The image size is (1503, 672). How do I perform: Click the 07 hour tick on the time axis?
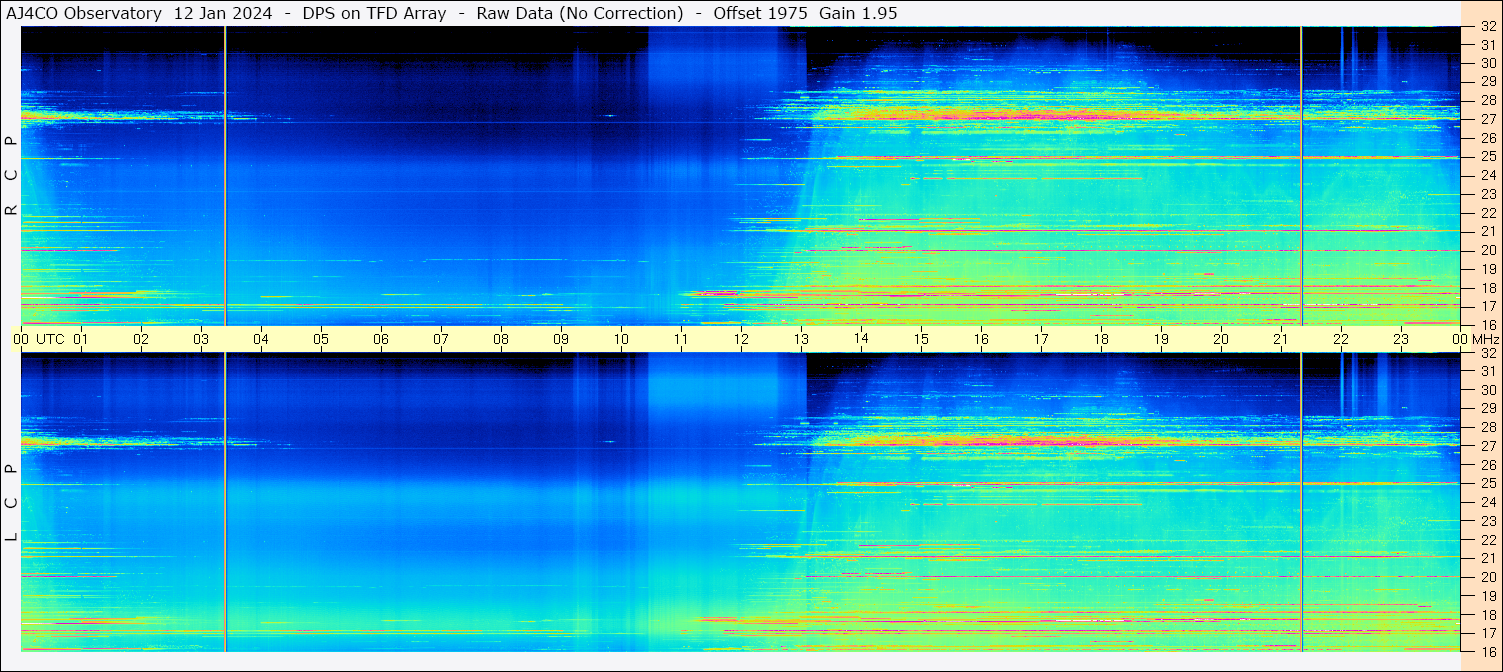pyautogui.click(x=441, y=339)
